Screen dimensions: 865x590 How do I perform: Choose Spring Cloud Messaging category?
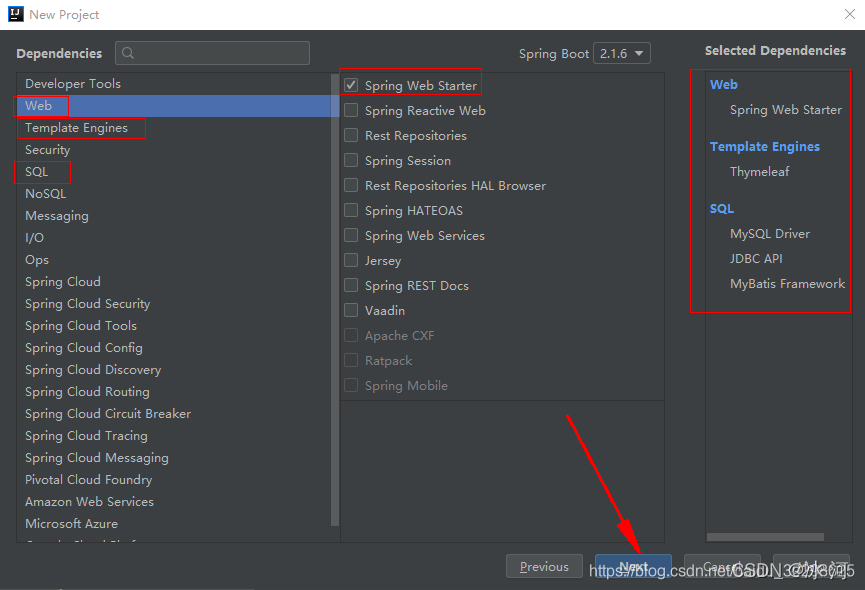pos(174,458)
